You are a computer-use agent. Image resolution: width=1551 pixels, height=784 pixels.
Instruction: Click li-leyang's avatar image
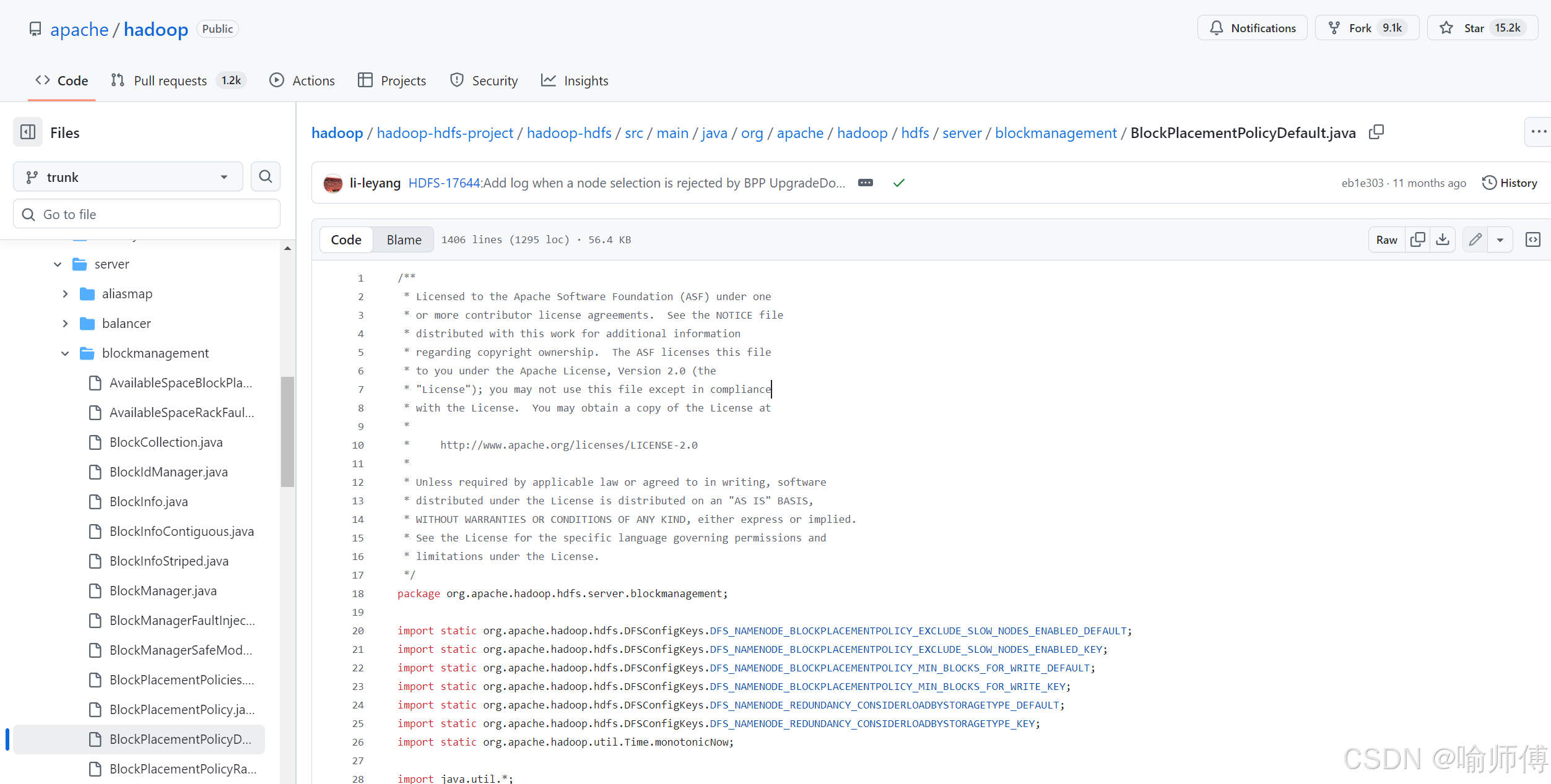[333, 183]
